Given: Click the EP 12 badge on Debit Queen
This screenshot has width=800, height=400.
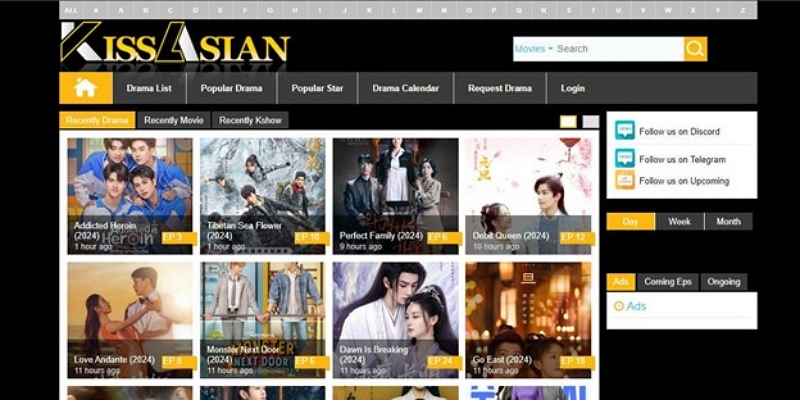Looking at the screenshot, I should tap(577, 237).
